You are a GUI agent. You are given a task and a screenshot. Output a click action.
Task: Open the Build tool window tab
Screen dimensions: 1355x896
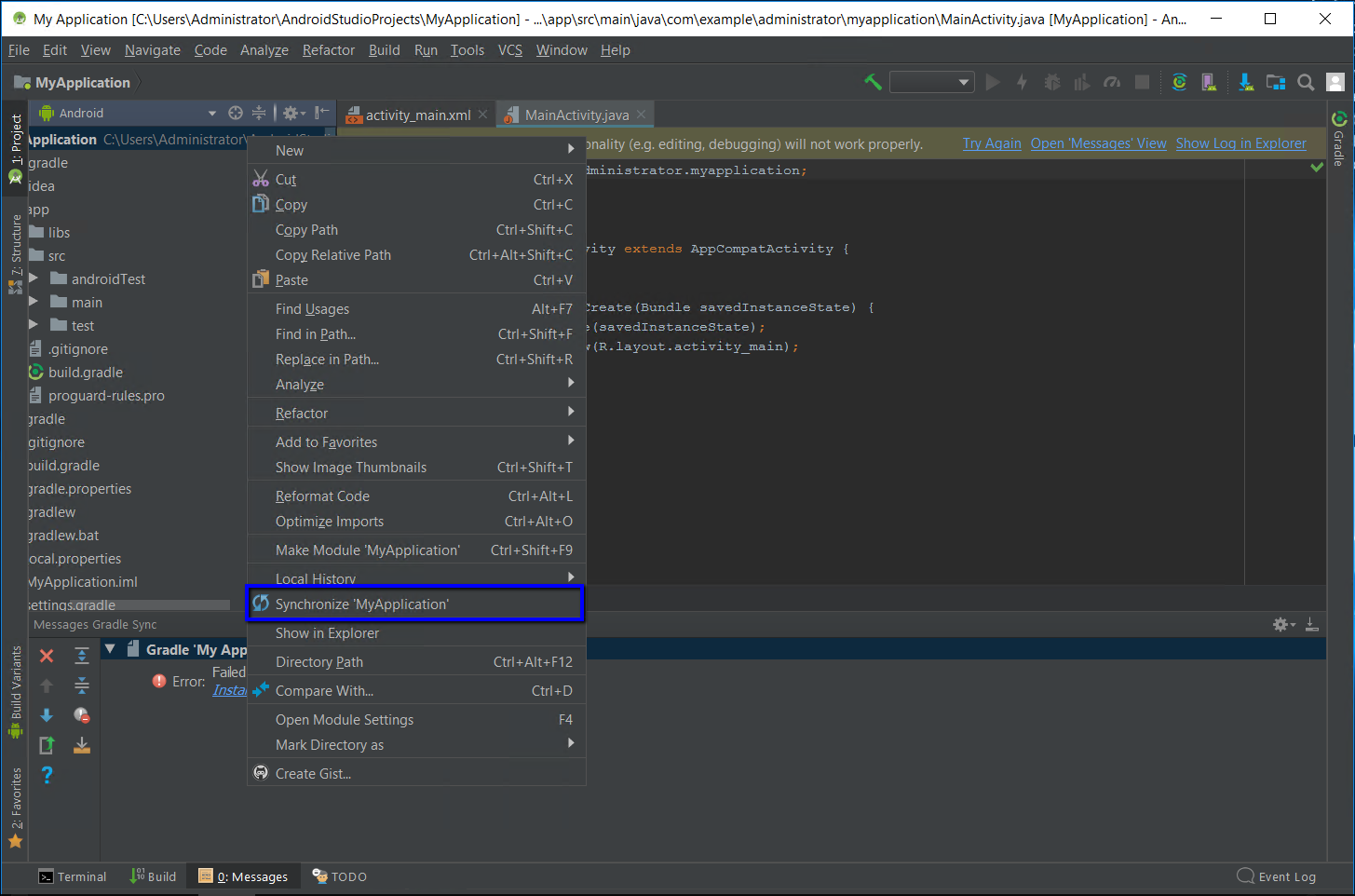(154, 876)
